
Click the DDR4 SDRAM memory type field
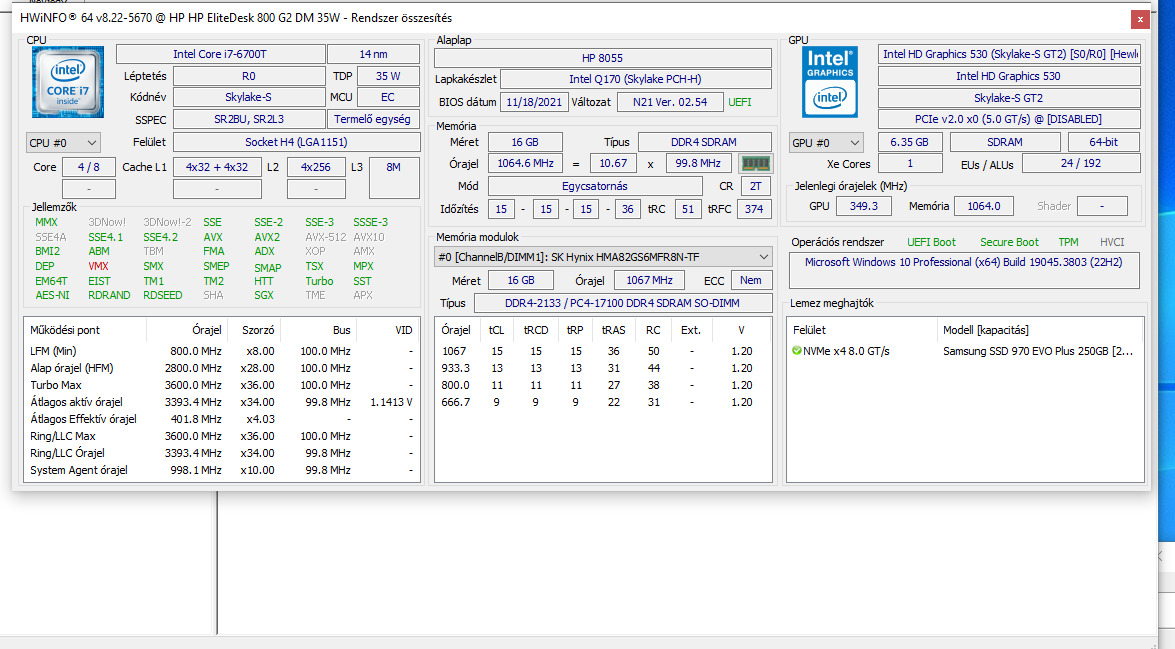click(x=704, y=142)
